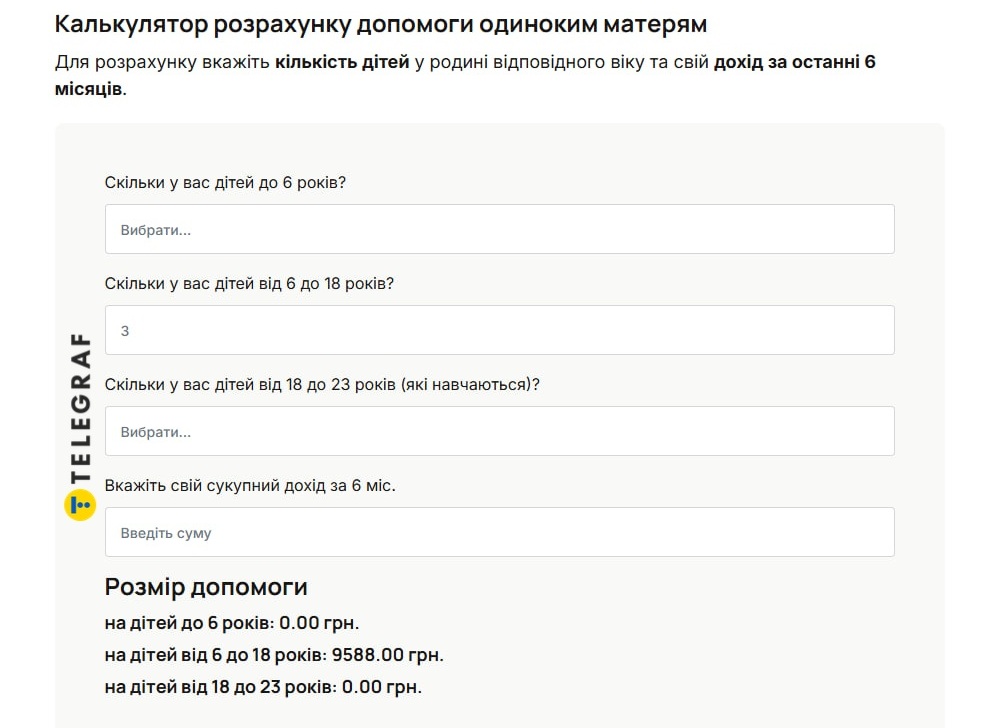Screen dimensions: 982x728
Task: Focus the "Введіть суму" income field
Action: click(499, 533)
